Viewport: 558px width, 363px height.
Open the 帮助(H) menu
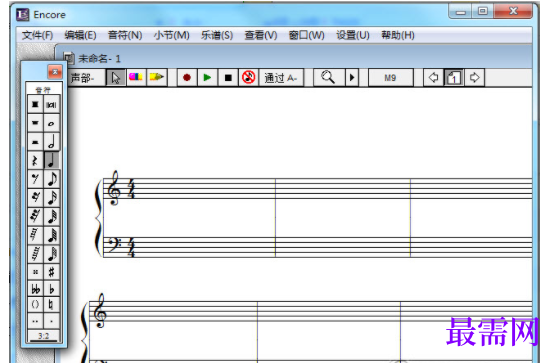[x=398, y=35]
